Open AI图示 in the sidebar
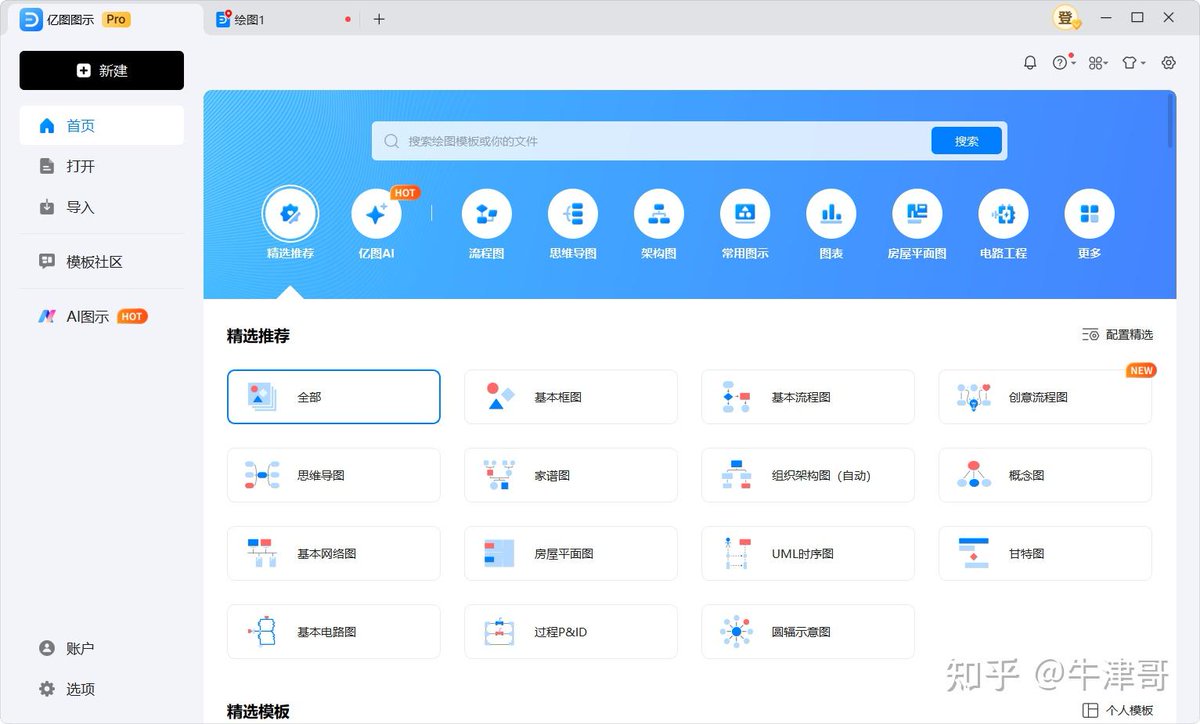Screen dimensions: 1200x724 [x=102, y=316]
